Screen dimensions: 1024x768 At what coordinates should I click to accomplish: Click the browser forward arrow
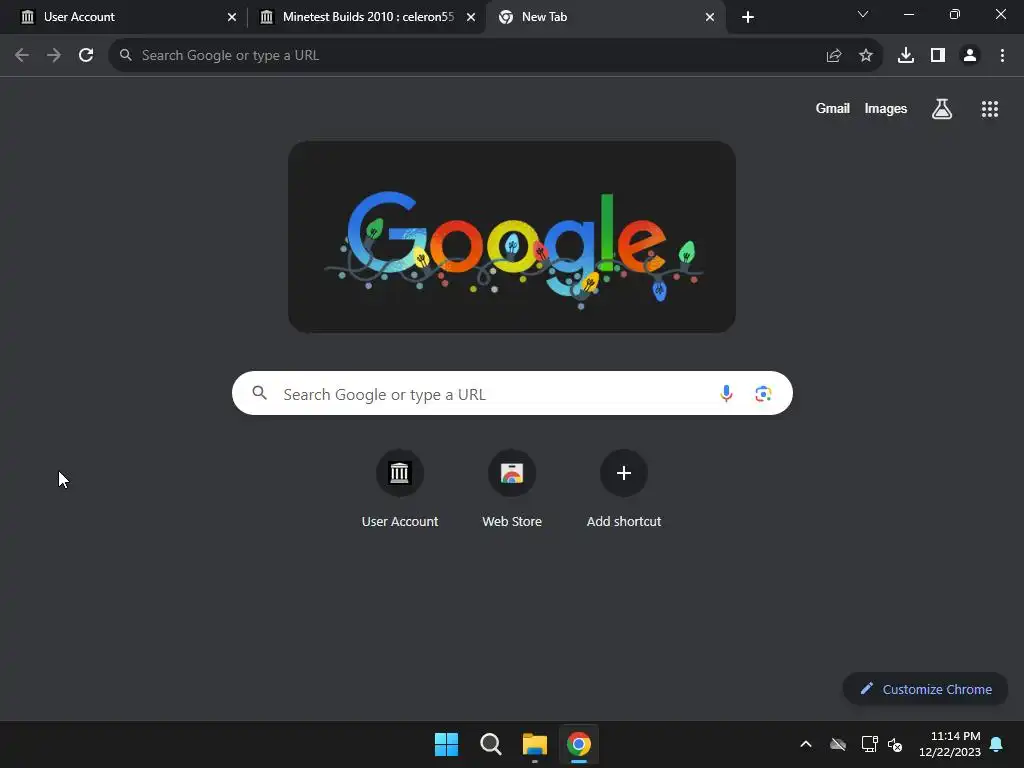(54, 56)
